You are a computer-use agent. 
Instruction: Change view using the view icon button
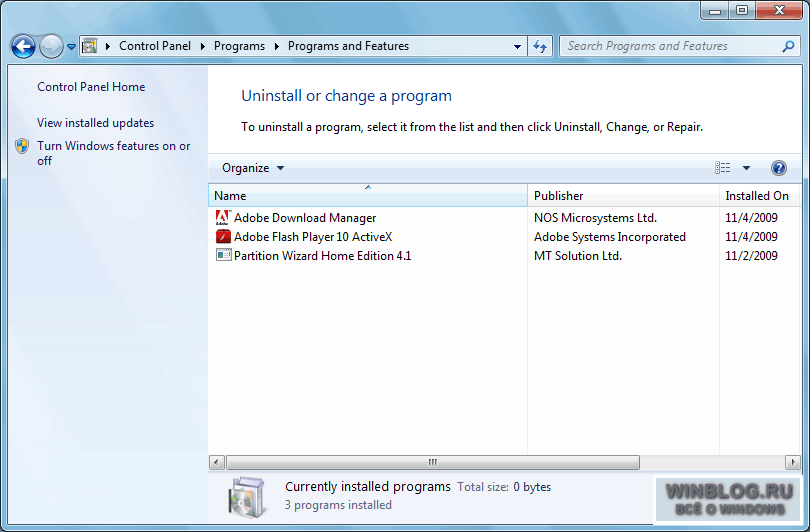[x=723, y=167]
